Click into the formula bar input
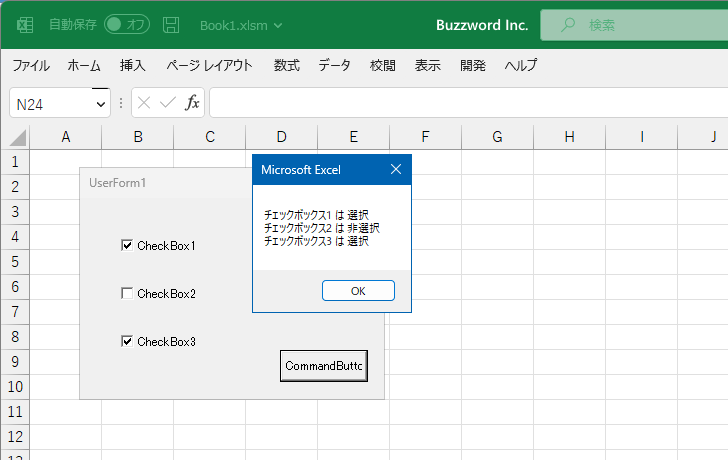 (468, 103)
